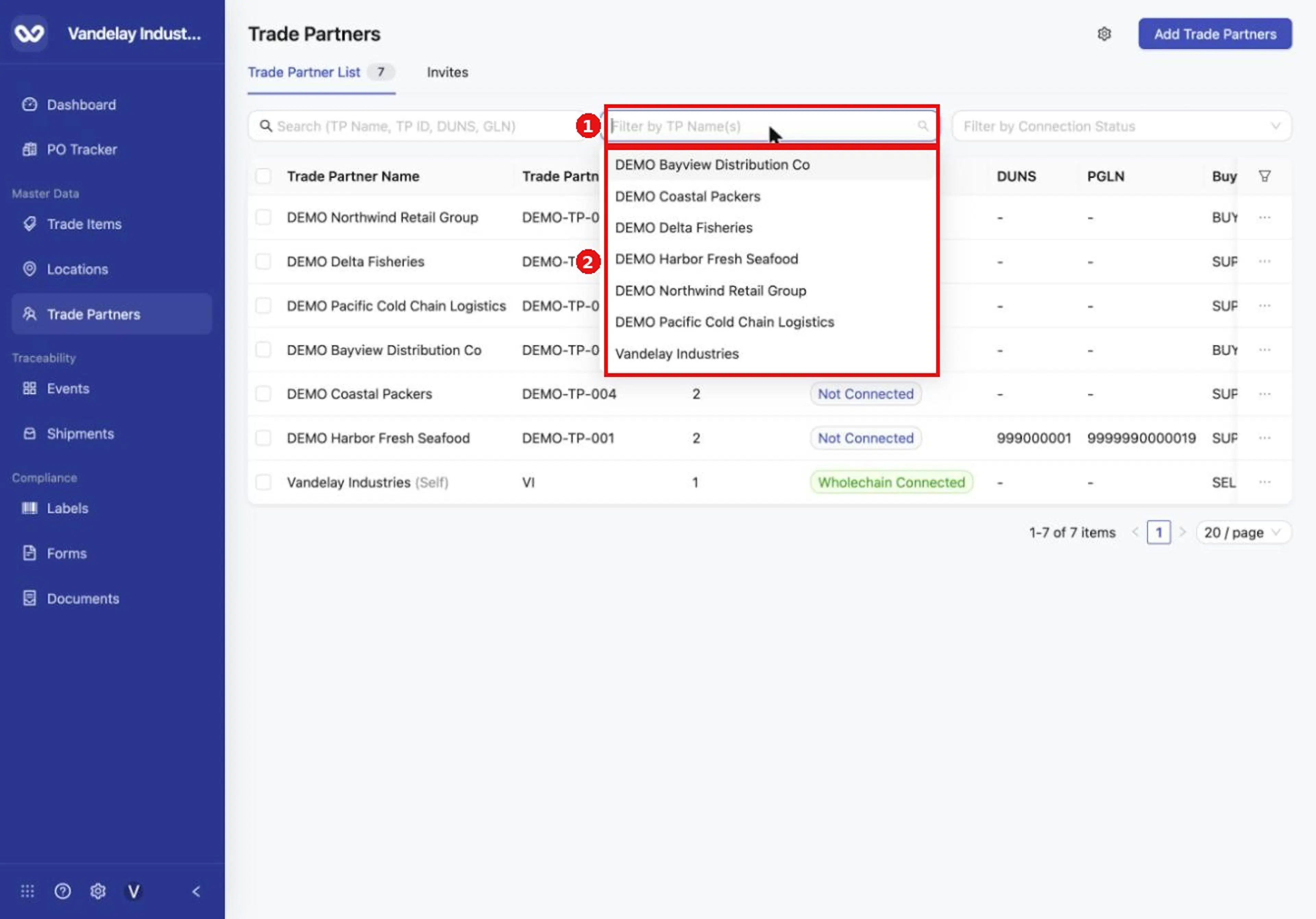Select the Trade Partner List tab
Viewport: 1316px width, 919px height.
[321, 72]
